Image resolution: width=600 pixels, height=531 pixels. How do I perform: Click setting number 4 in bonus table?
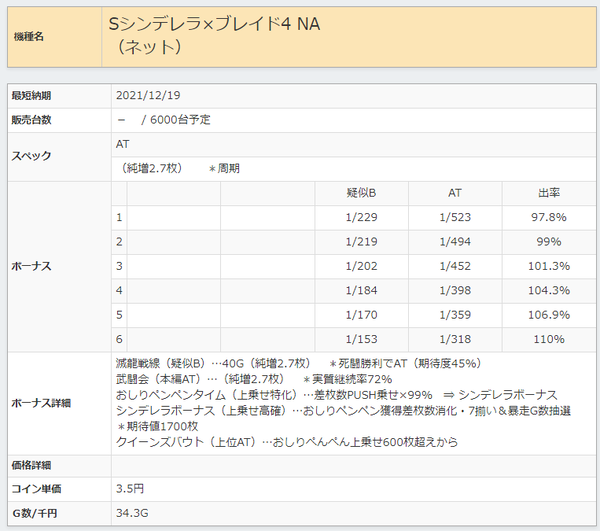(119, 290)
